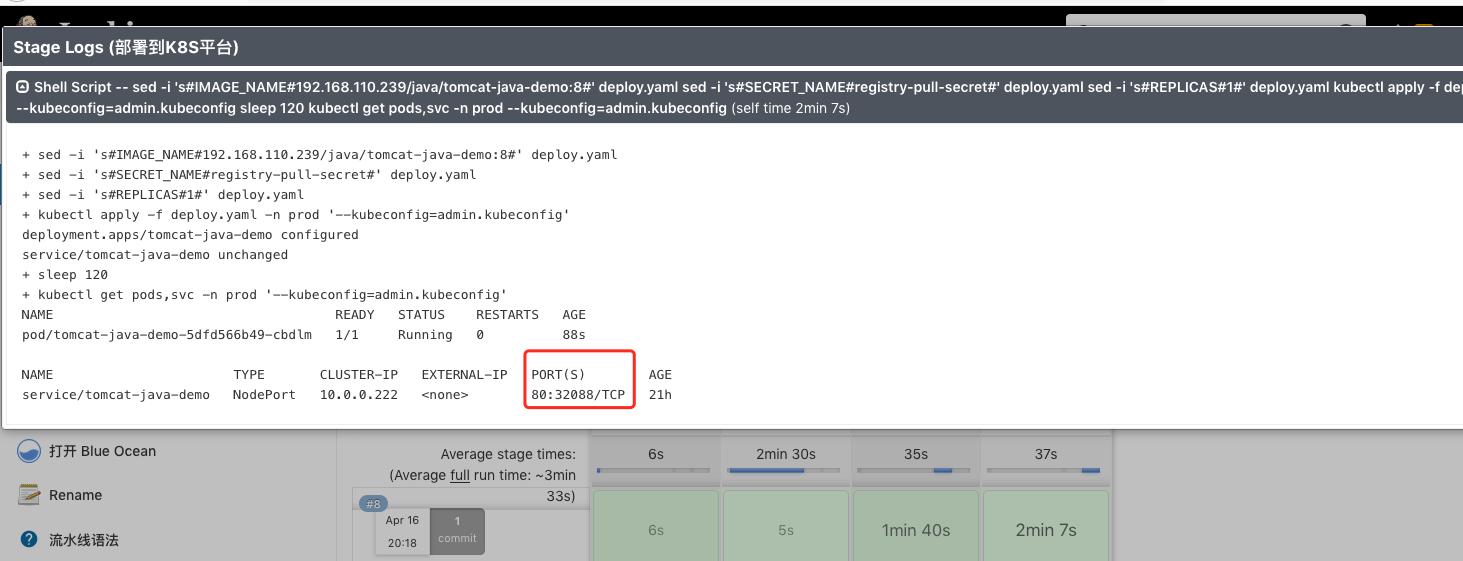Open the 2min 7s stage cell
Viewport: 1463px width, 561px height.
pos(1046,530)
